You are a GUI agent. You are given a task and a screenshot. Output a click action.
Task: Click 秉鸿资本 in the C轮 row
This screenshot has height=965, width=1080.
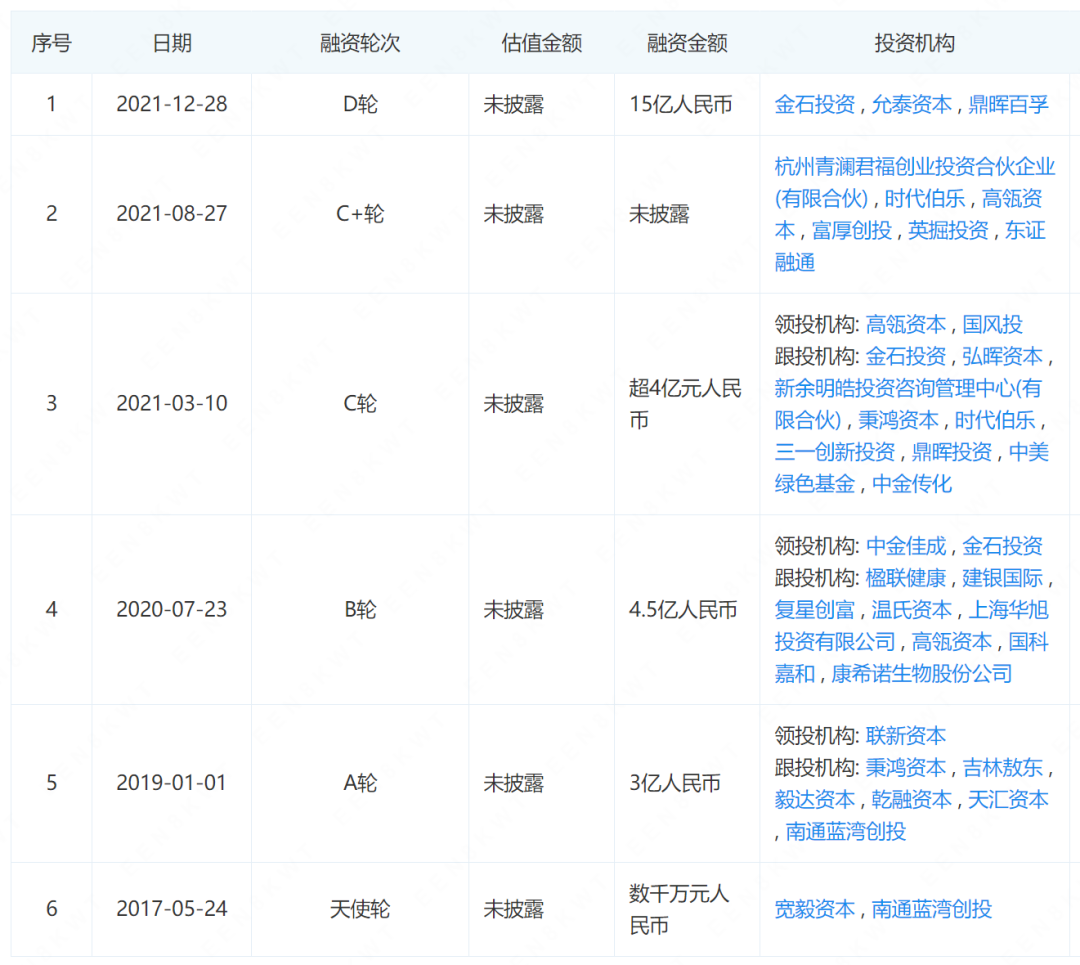tap(898, 420)
